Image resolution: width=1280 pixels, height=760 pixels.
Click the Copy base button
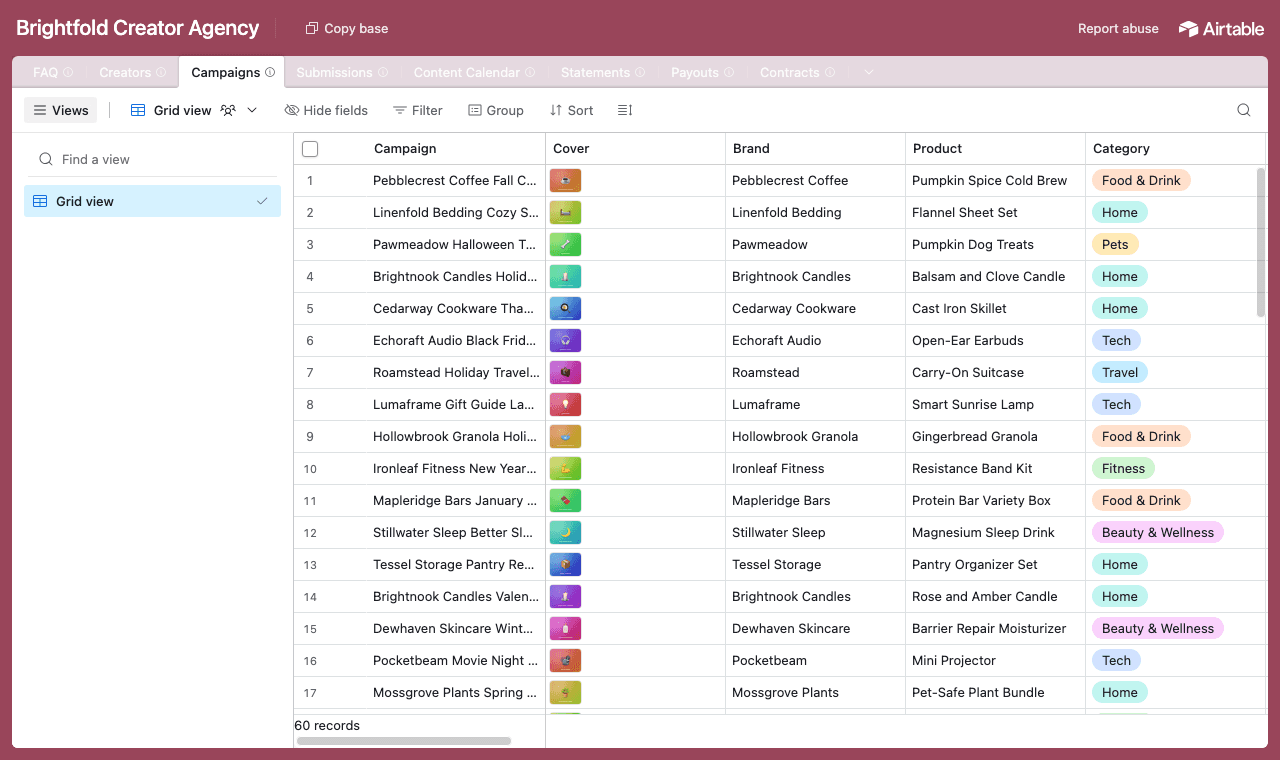(347, 29)
